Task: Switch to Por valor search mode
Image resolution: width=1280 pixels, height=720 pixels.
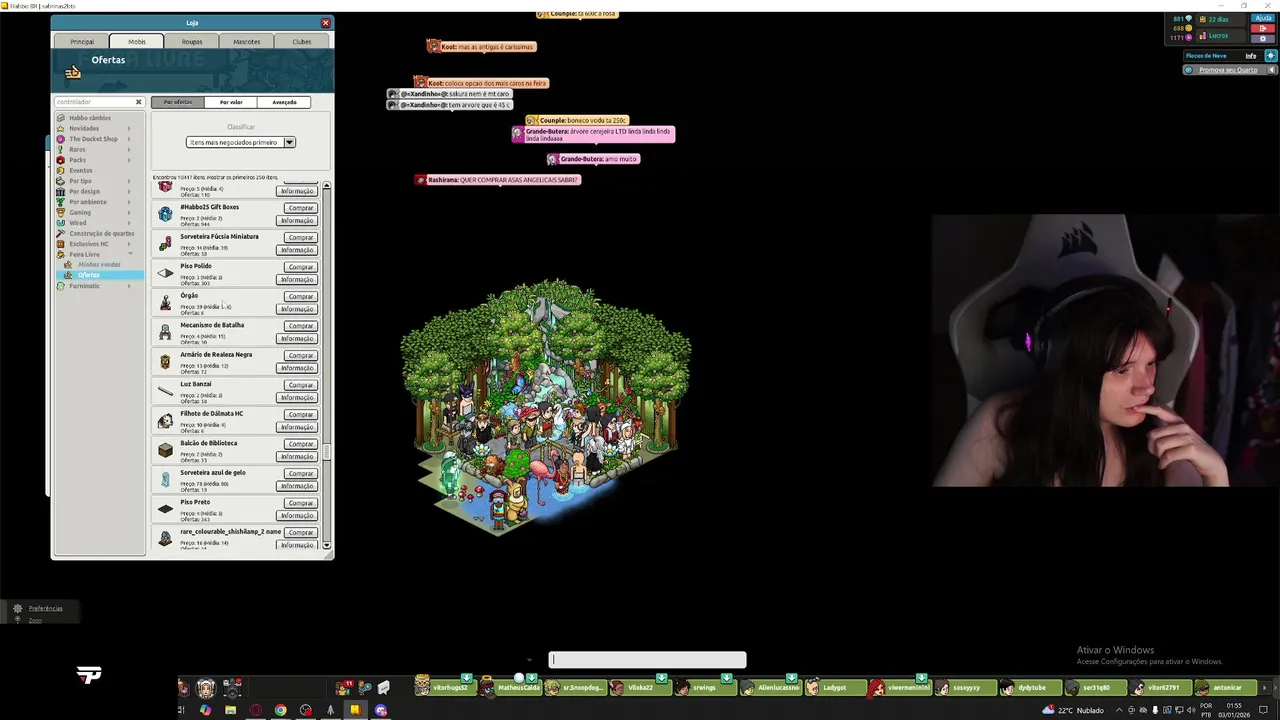Action: 231,102
